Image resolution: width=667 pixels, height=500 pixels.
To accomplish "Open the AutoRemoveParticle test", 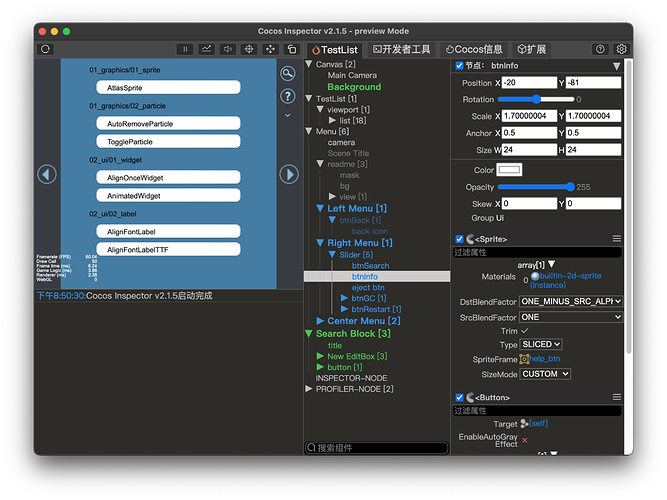I will pyautogui.click(x=168, y=124).
